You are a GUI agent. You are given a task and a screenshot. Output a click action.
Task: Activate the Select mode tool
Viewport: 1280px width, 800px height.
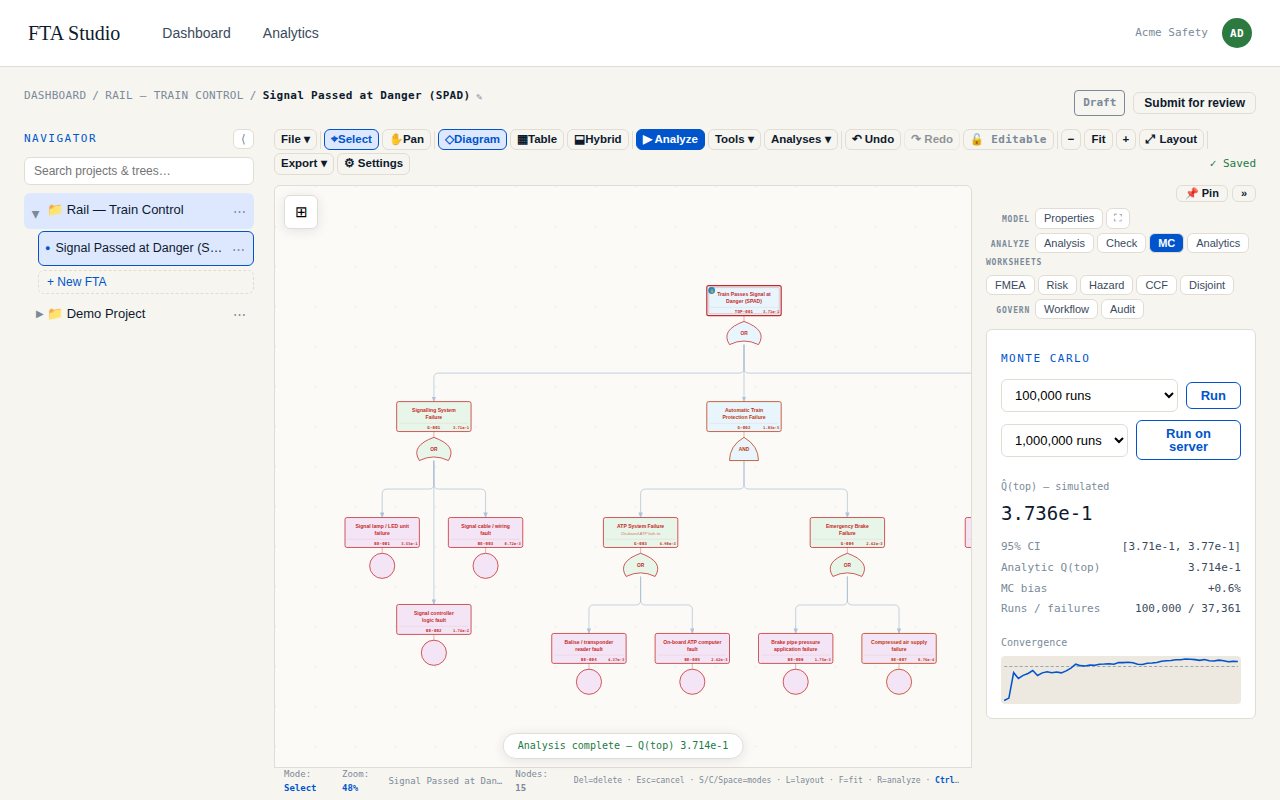click(351, 139)
